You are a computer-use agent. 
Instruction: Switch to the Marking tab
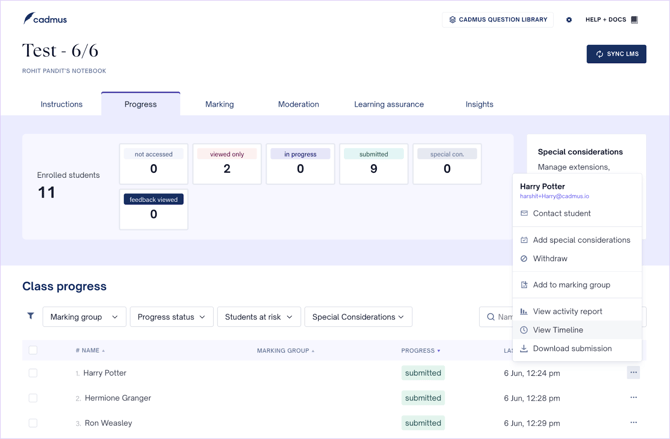(219, 104)
